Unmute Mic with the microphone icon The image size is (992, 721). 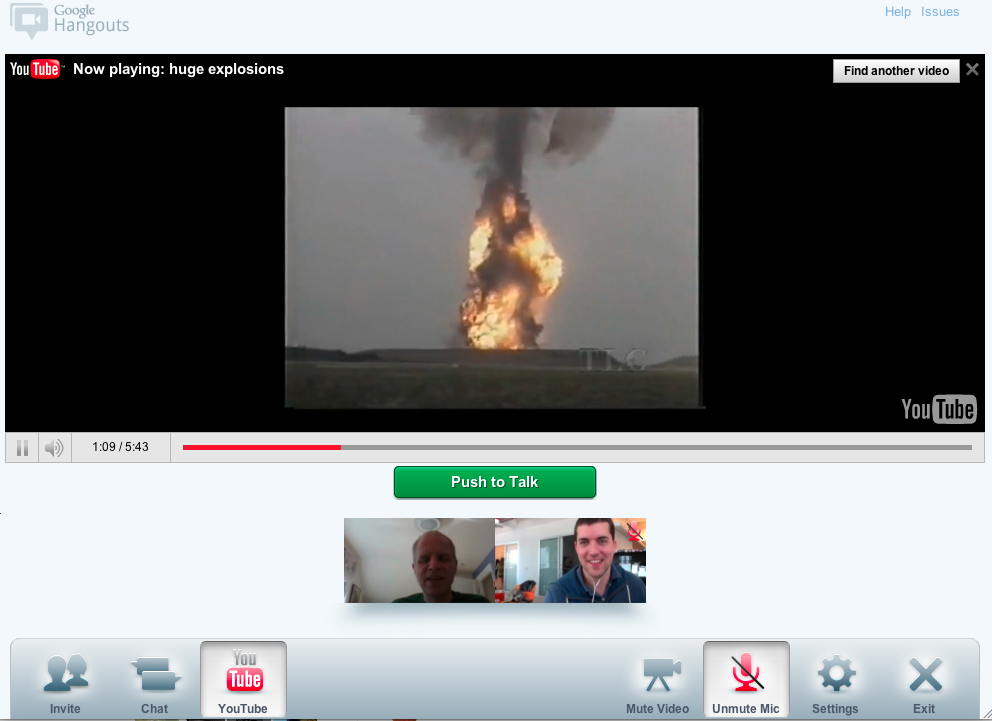point(745,679)
